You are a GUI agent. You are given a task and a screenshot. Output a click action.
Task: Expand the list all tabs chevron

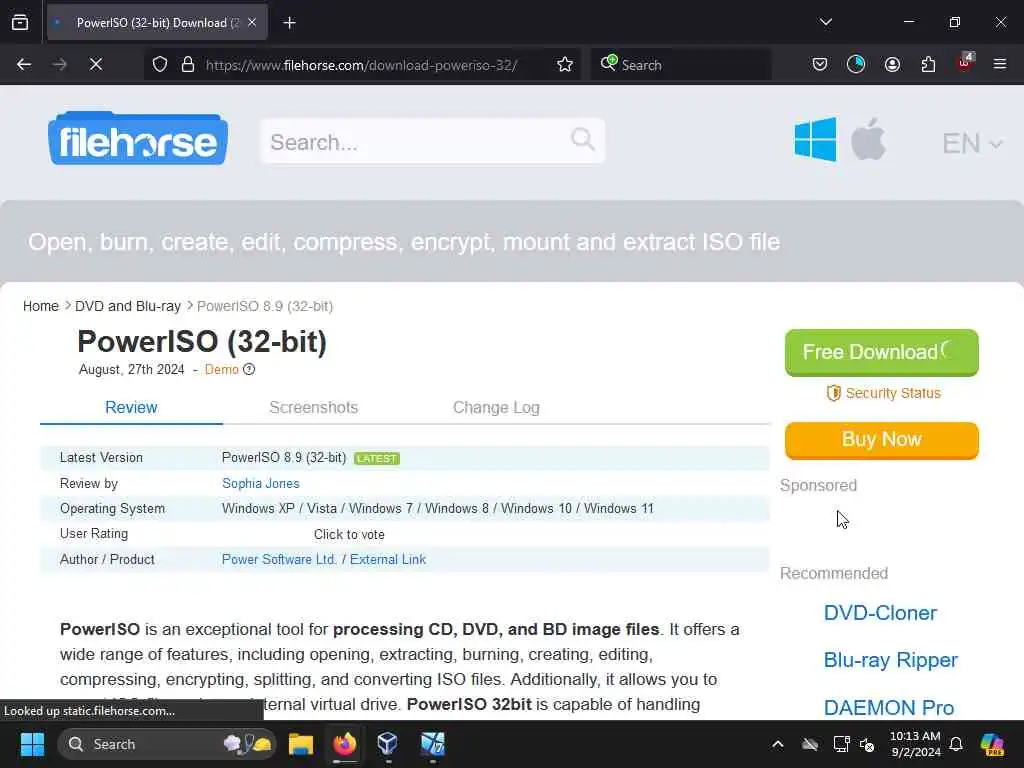(x=825, y=22)
